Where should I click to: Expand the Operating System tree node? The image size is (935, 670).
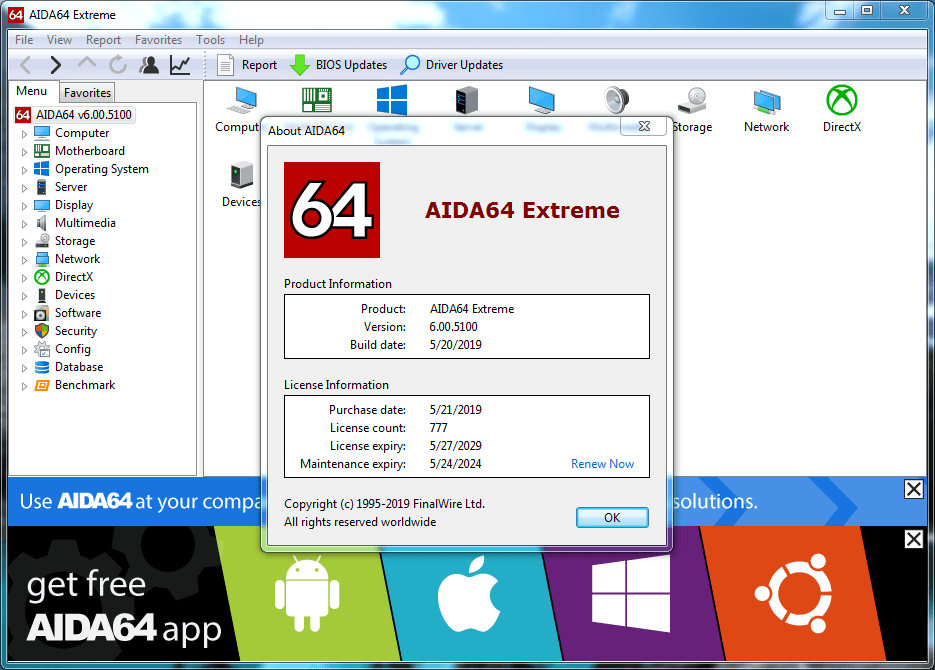24,170
